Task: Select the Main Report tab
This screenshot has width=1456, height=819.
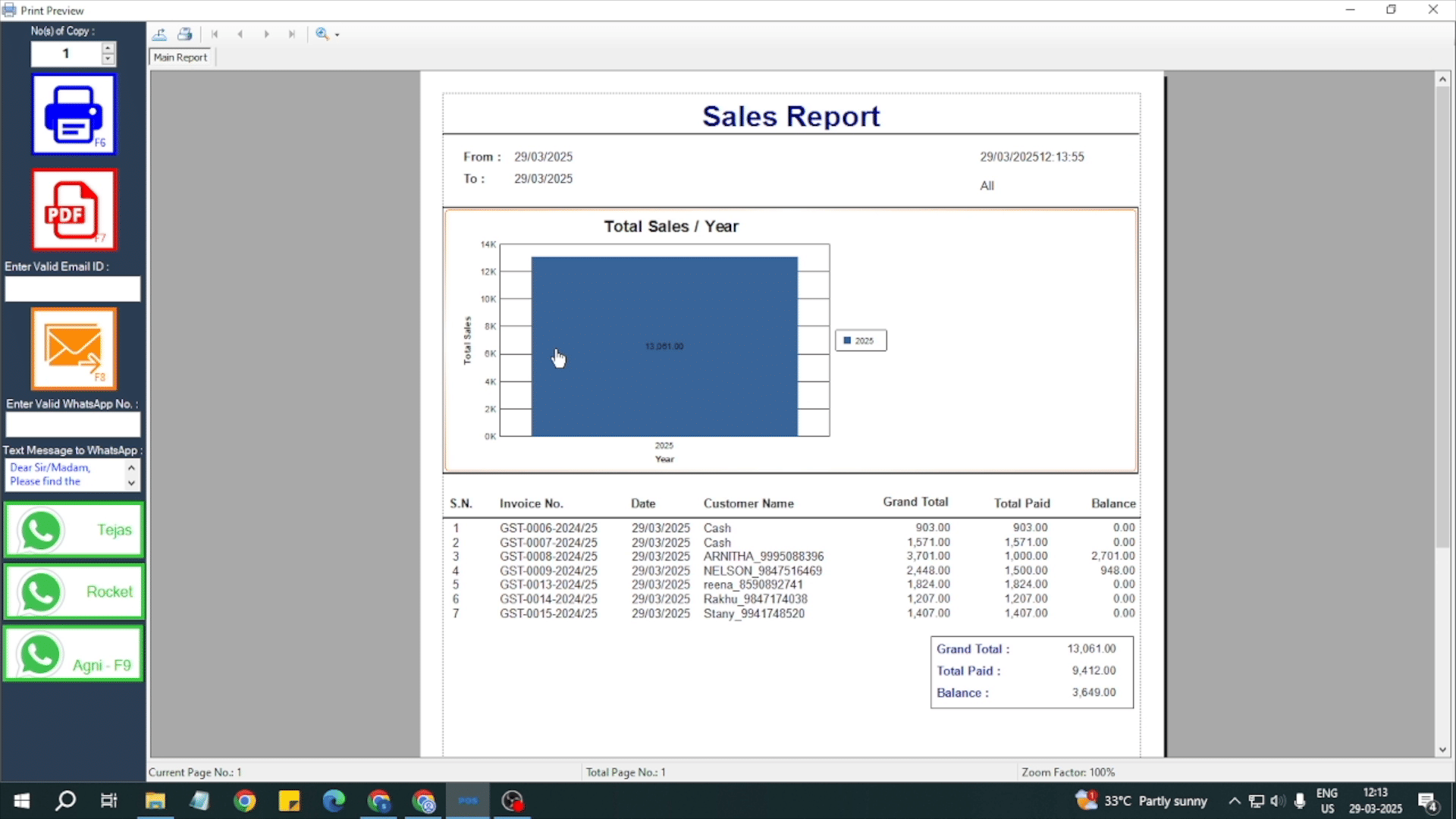Action: pyautogui.click(x=180, y=58)
